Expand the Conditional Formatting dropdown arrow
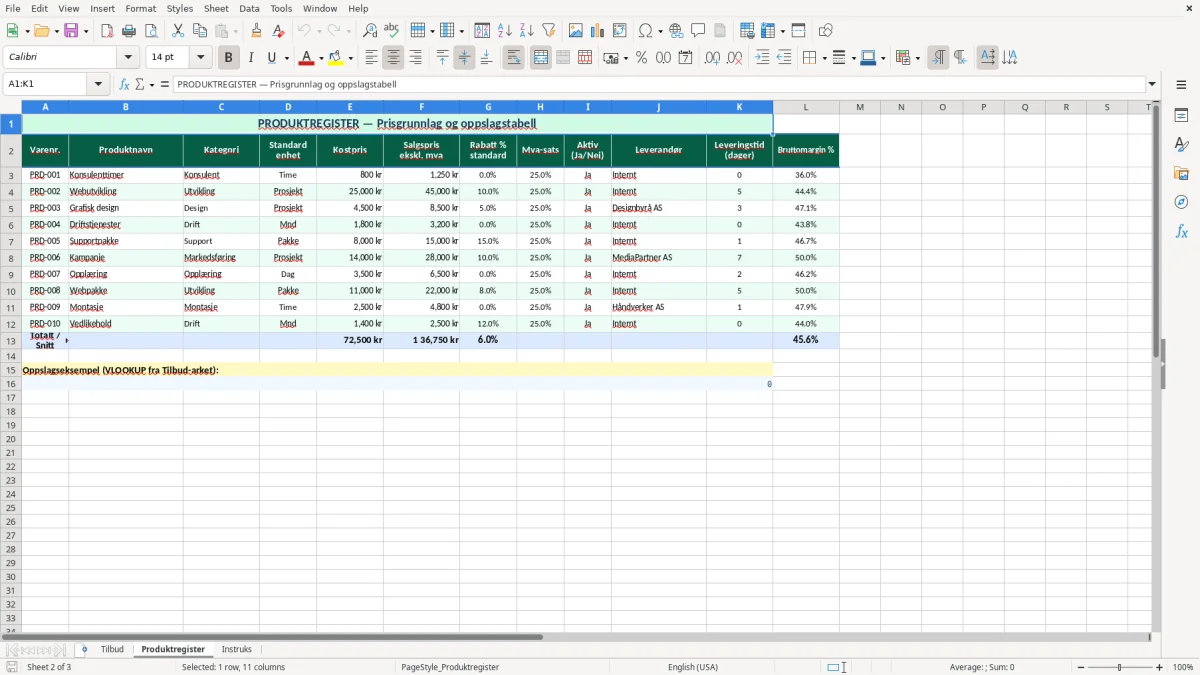Screen dimensions: 1200x675 coord(917,58)
